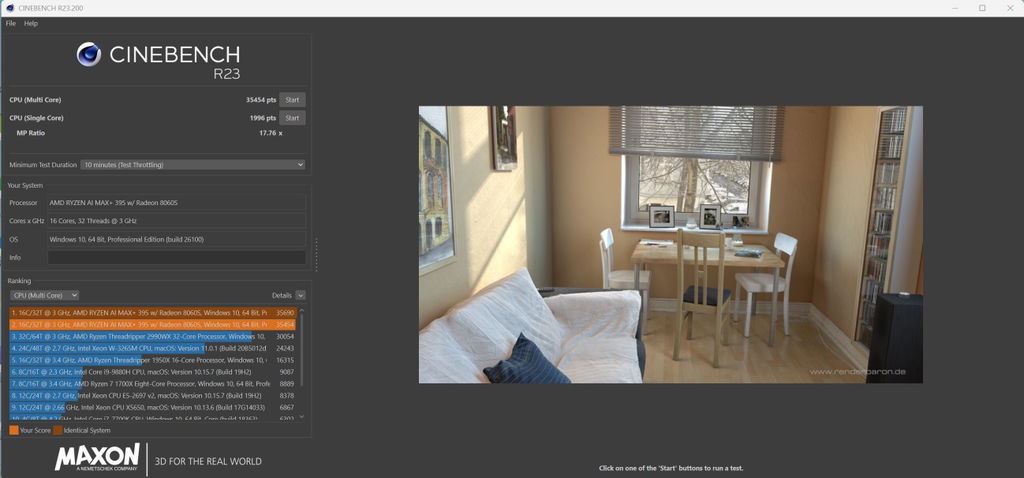1024x478 pixels.
Task: Click the Info input field
Action: tap(176, 257)
